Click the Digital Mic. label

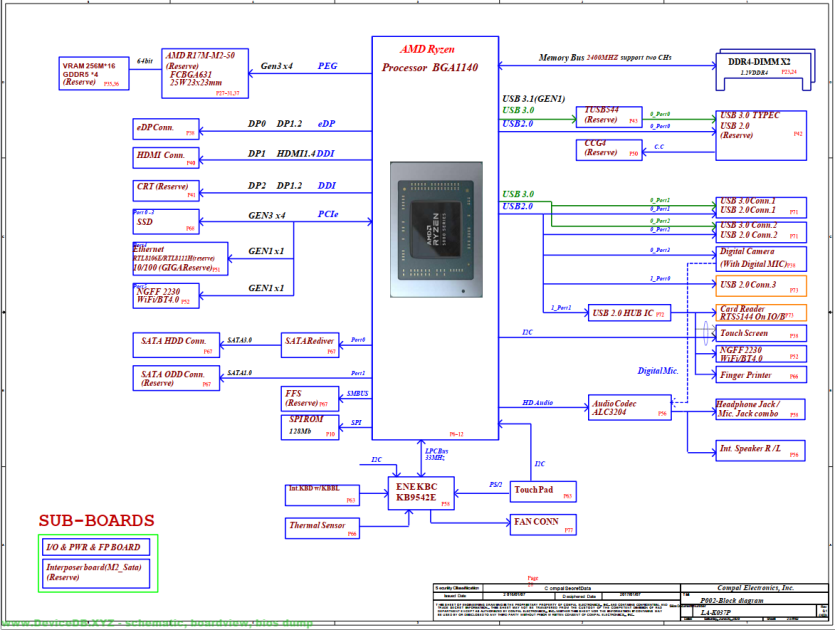coord(658,371)
